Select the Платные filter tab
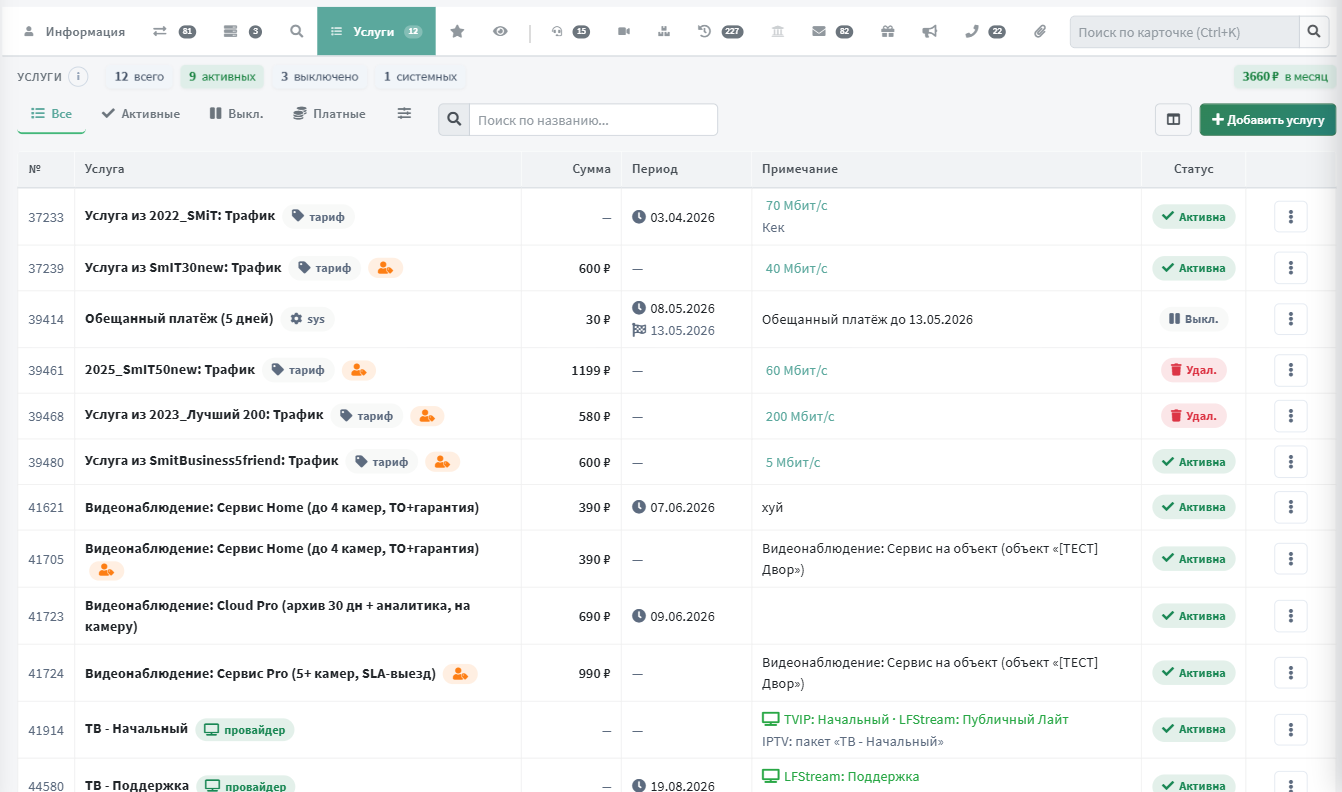 coord(329,114)
